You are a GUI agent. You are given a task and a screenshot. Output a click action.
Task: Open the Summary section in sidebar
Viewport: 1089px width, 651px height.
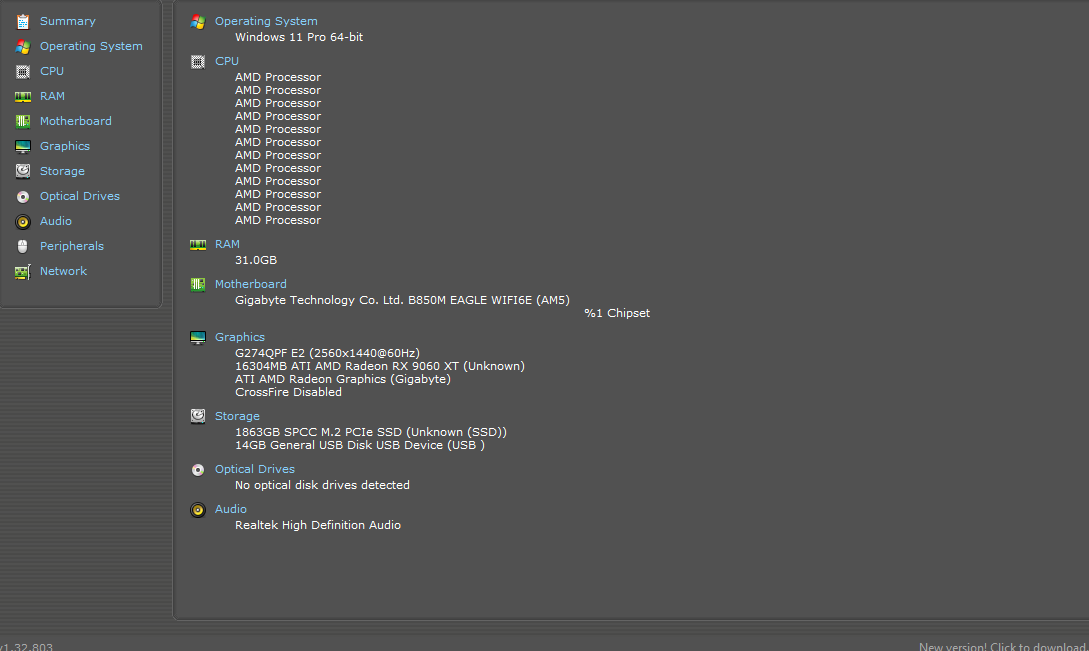(67, 22)
